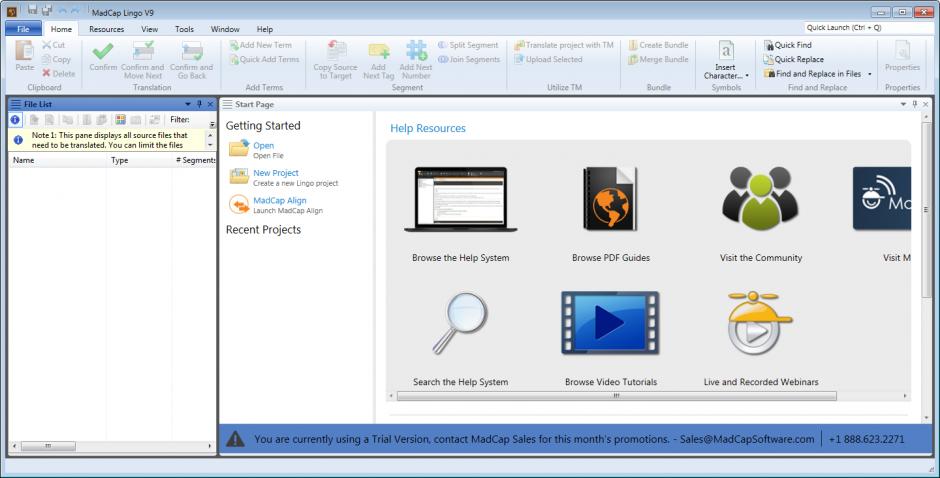Viewport: 940px width, 478px height.
Task: Switch to the Window ribbon tab
Action: click(225, 29)
